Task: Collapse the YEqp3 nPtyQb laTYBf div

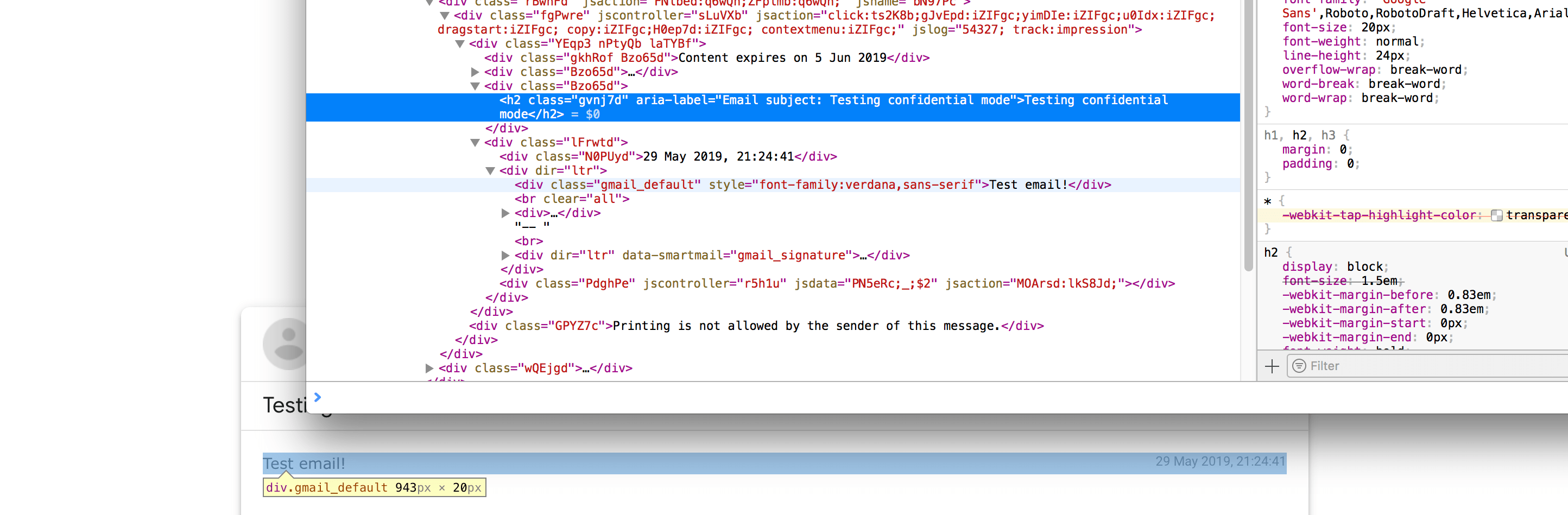Action: click(x=460, y=44)
